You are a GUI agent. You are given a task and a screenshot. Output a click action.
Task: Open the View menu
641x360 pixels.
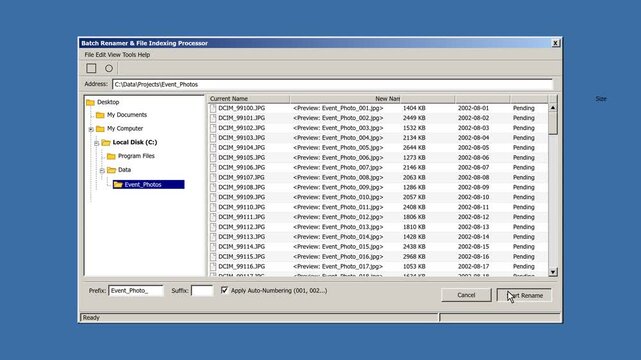click(114, 55)
